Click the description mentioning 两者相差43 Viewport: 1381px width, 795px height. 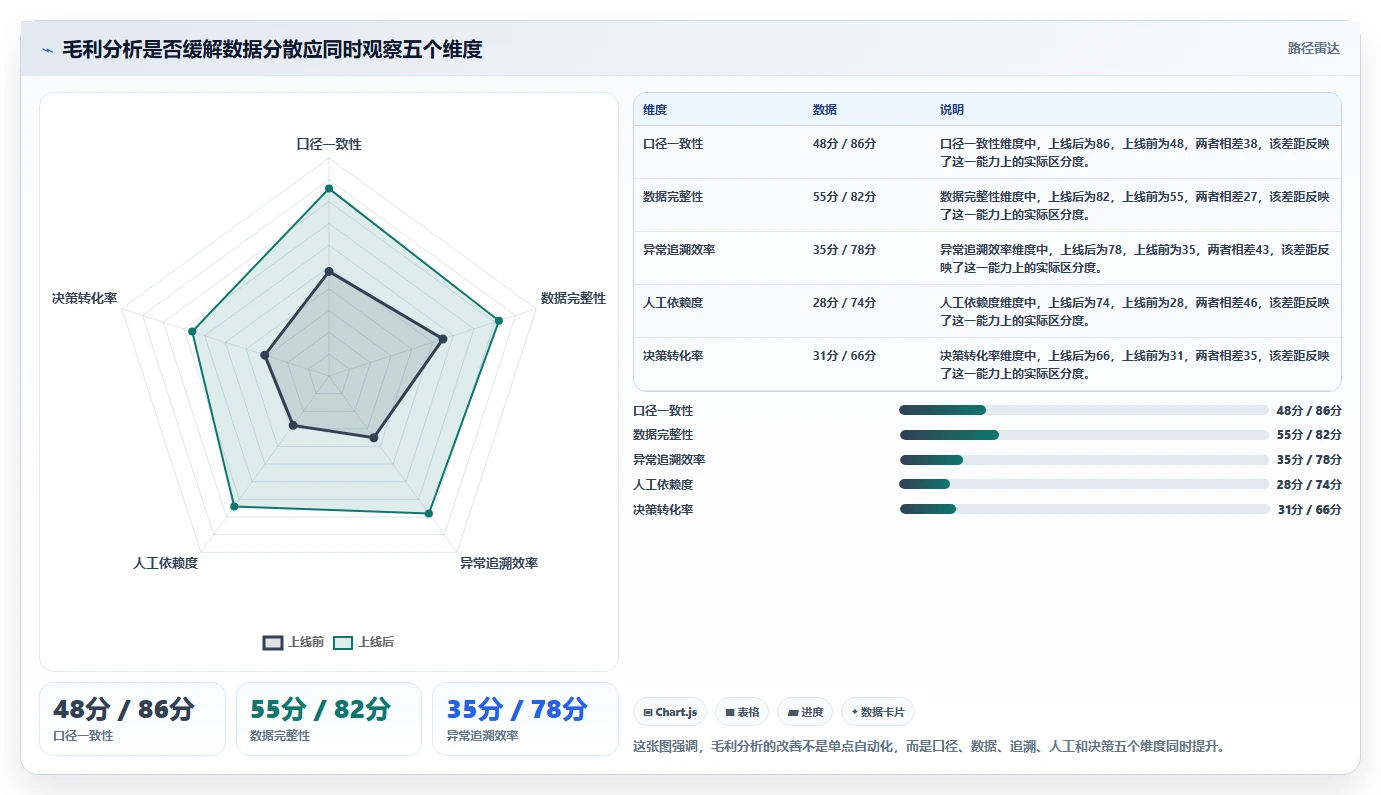[x=1135, y=258]
